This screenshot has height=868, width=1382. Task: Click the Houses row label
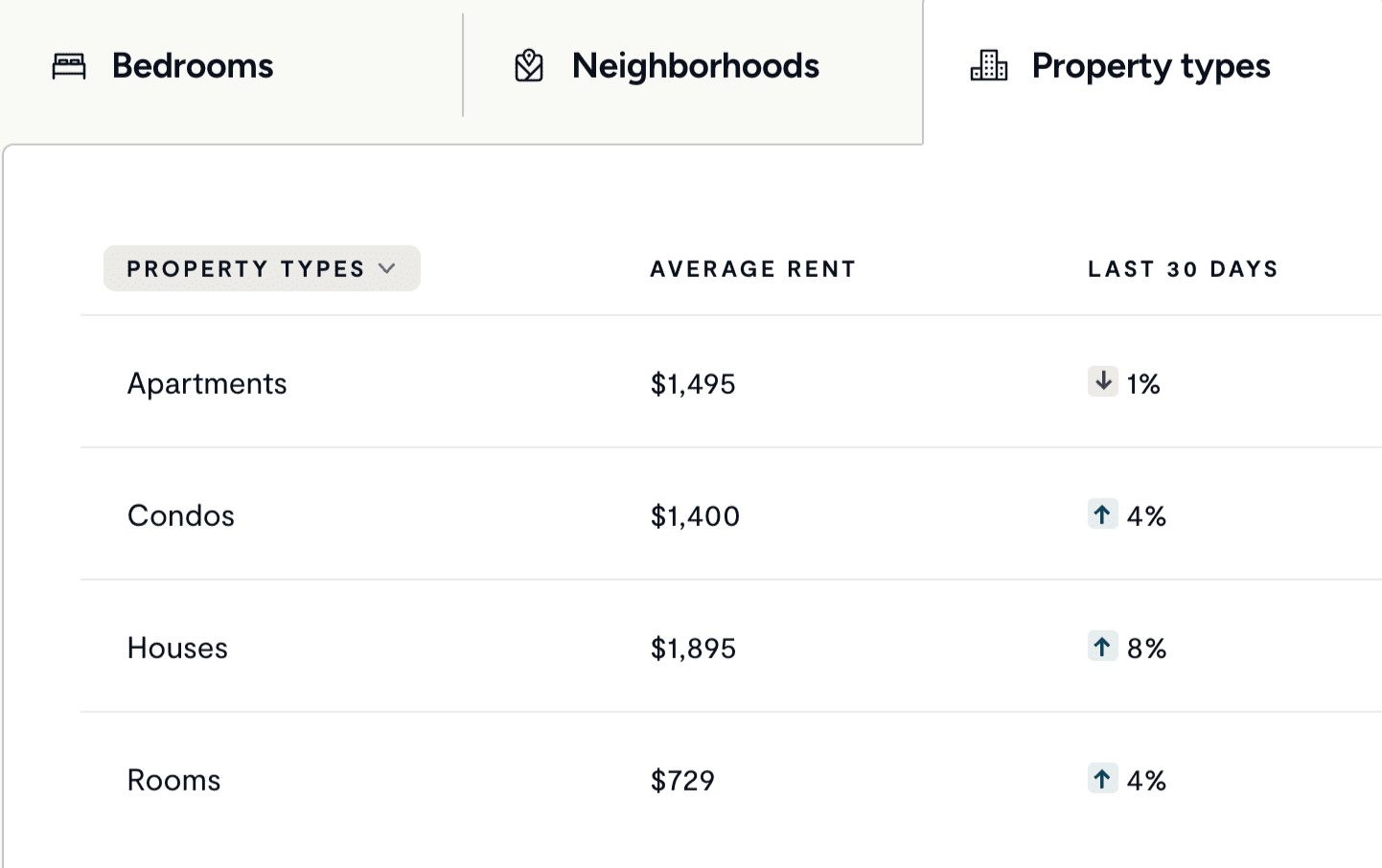[x=177, y=648]
